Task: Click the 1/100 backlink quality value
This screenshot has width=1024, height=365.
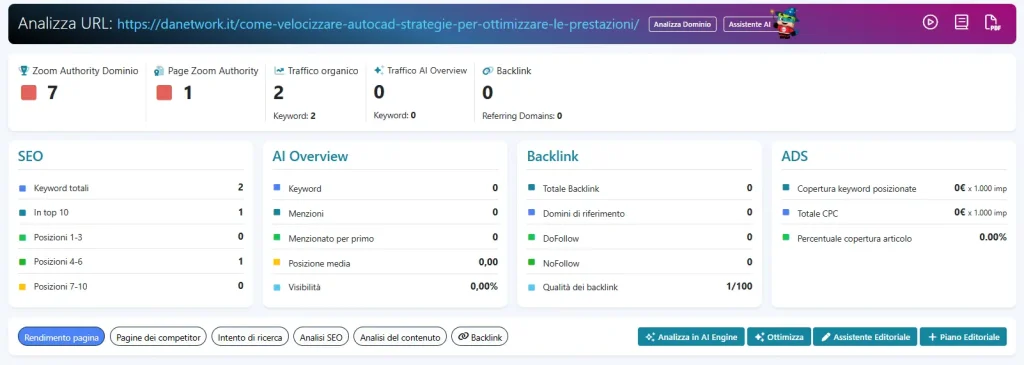Action: pos(739,287)
